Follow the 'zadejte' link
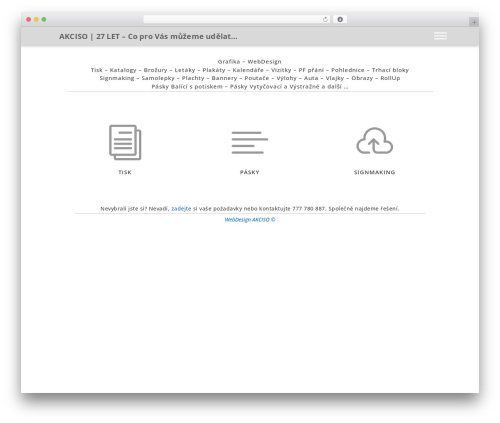 pyautogui.click(x=181, y=209)
